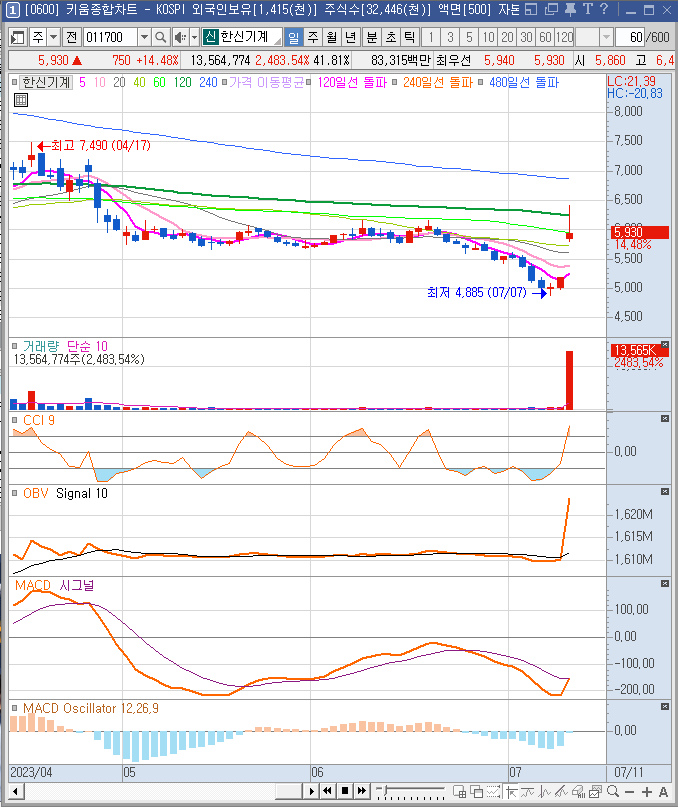Close the MACD Oscillator pane
This screenshot has height=807, width=678.
[665, 706]
